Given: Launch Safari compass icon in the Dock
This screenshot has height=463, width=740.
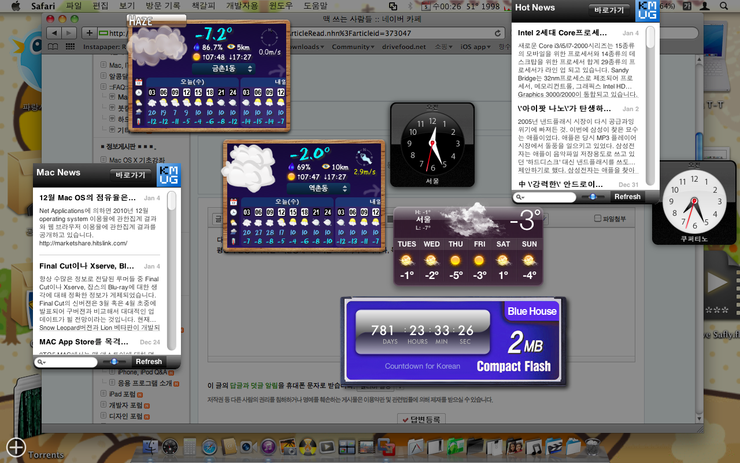Looking at the screenshot, I should [209, 446].
